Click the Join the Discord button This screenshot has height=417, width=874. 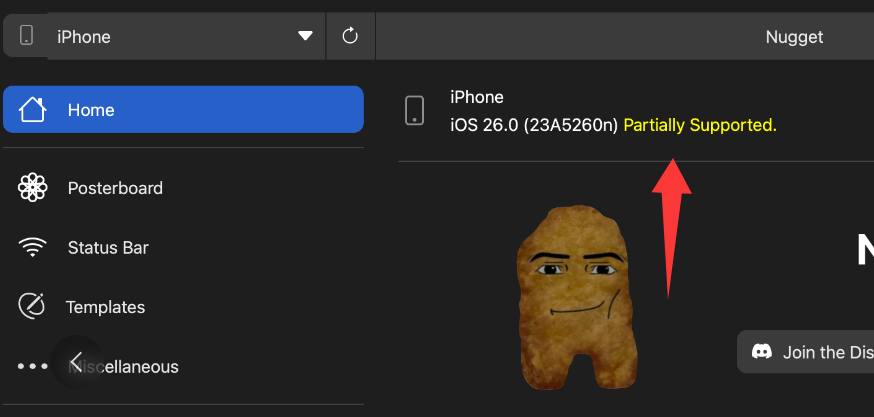click(x=805, y=352)
